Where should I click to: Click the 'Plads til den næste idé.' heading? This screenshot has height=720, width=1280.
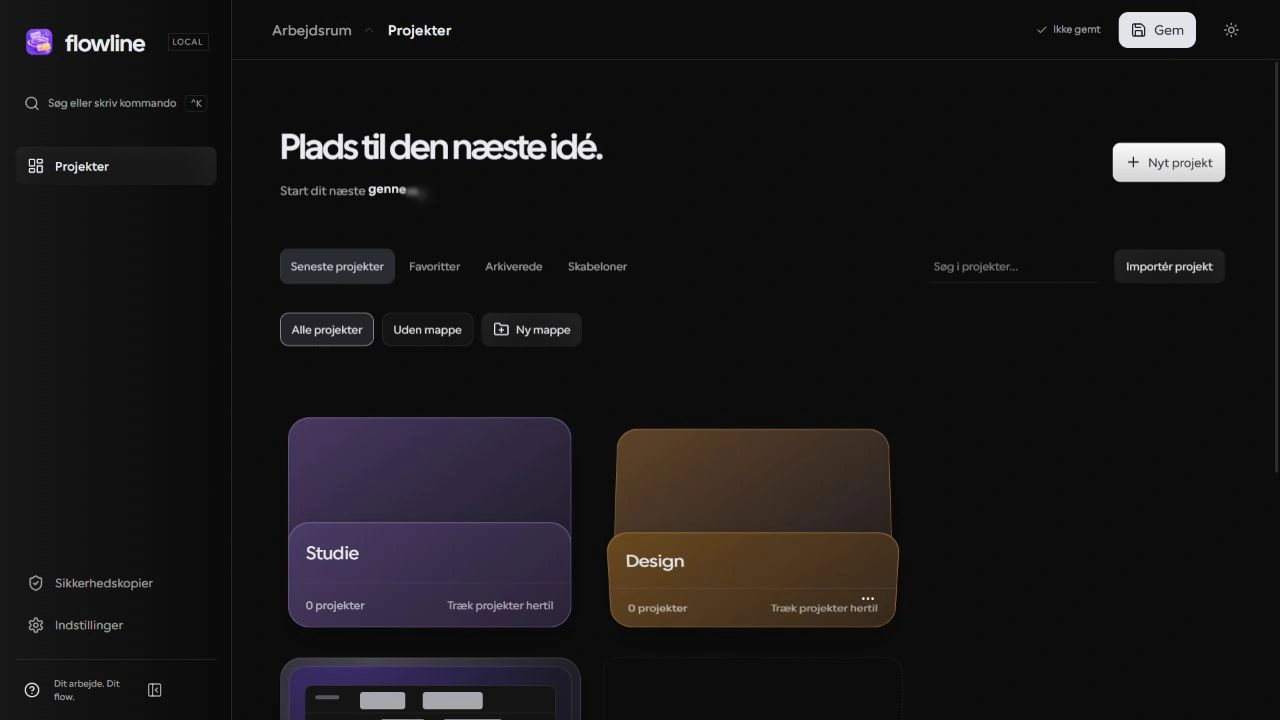pos(441,147)
